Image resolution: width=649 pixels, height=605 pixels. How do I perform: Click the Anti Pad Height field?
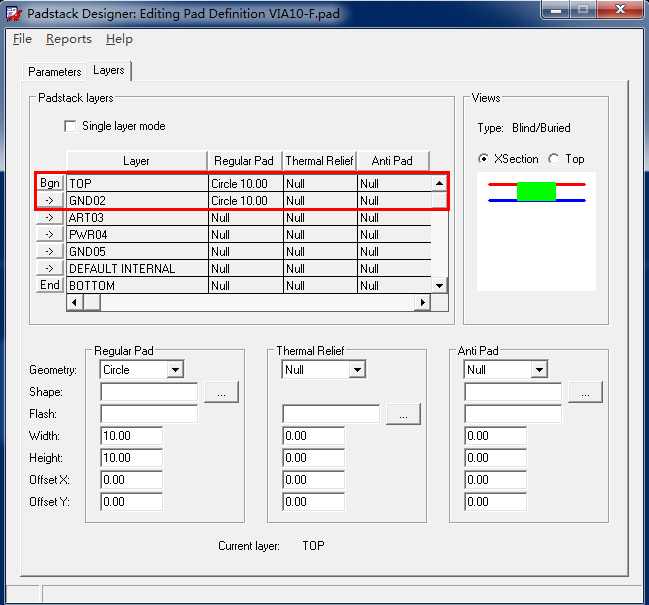click(x=495, y=458)
